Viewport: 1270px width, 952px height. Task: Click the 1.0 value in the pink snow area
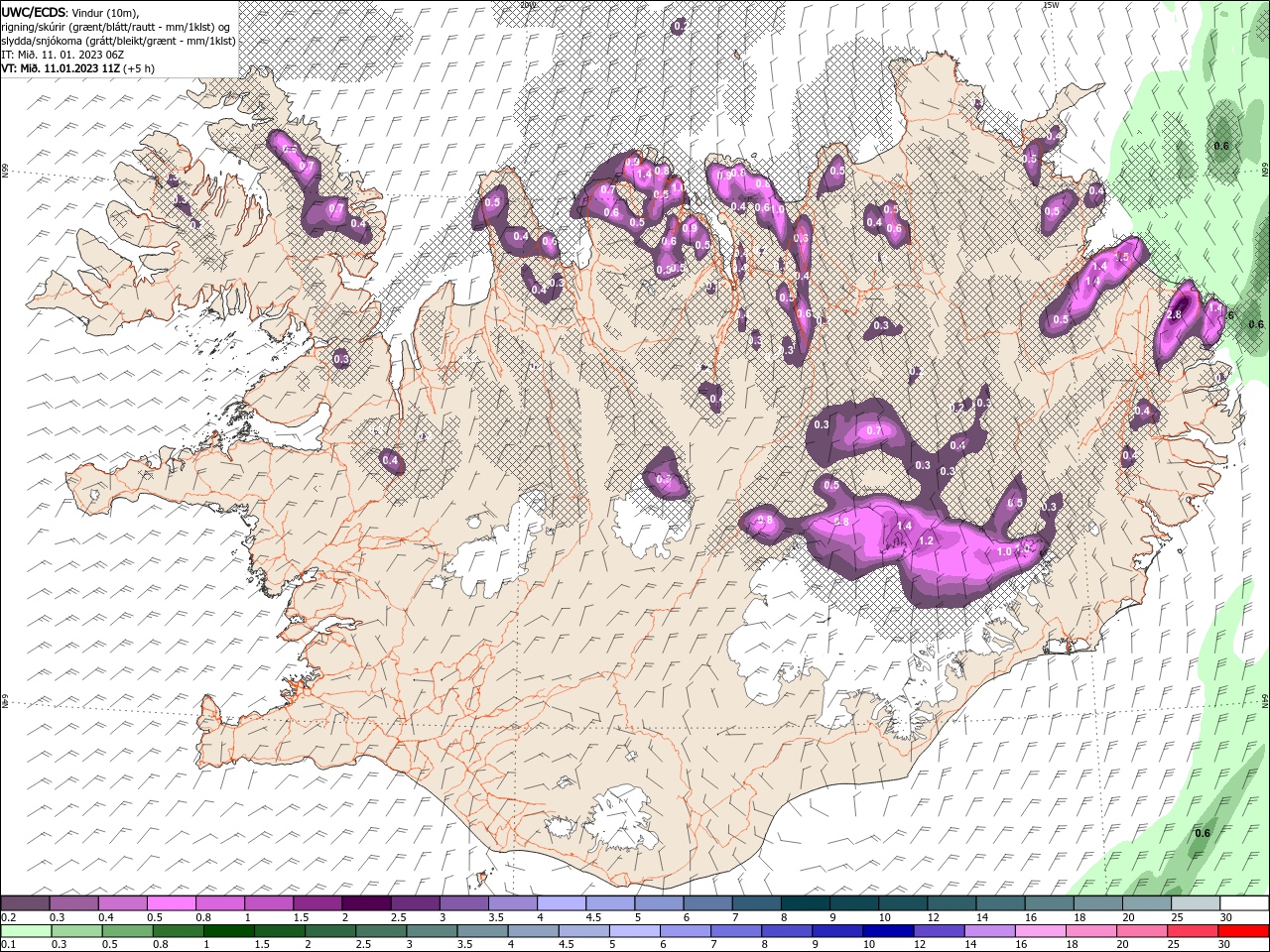1004,552
